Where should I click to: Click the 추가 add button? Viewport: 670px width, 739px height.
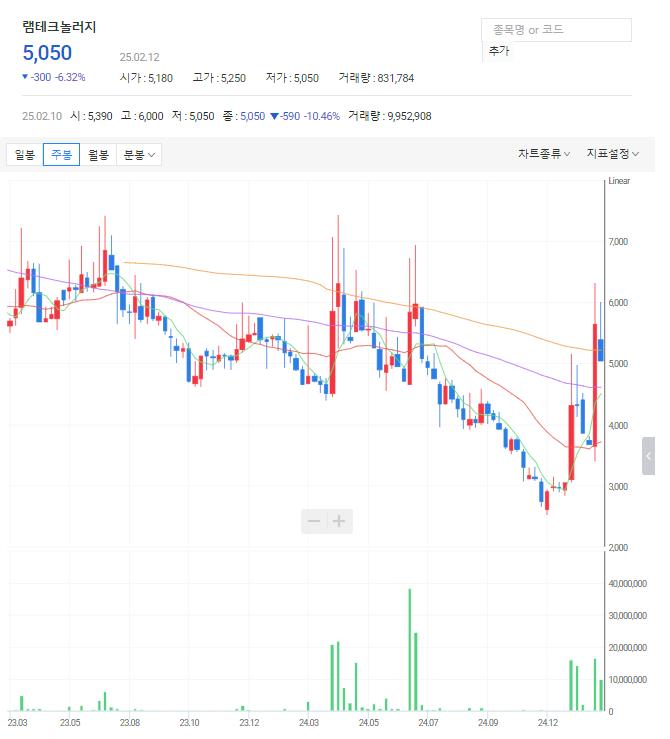(x=498, y=51)
